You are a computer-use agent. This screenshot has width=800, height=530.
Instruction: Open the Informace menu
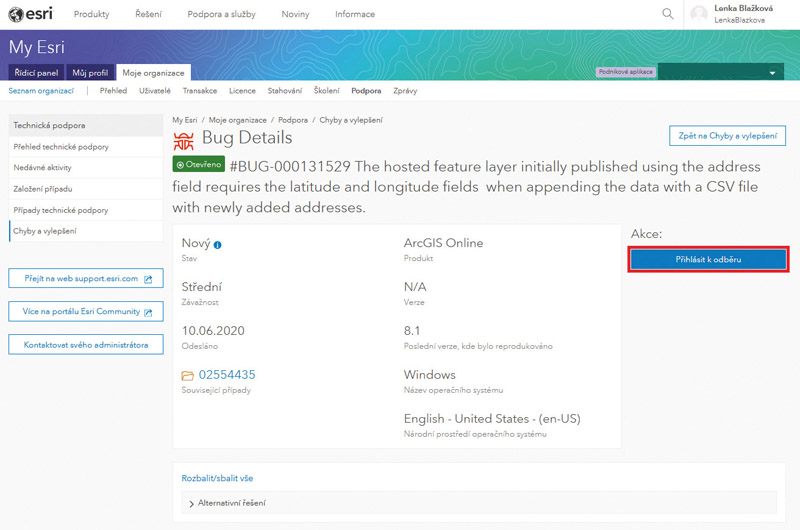click(355, 14)
